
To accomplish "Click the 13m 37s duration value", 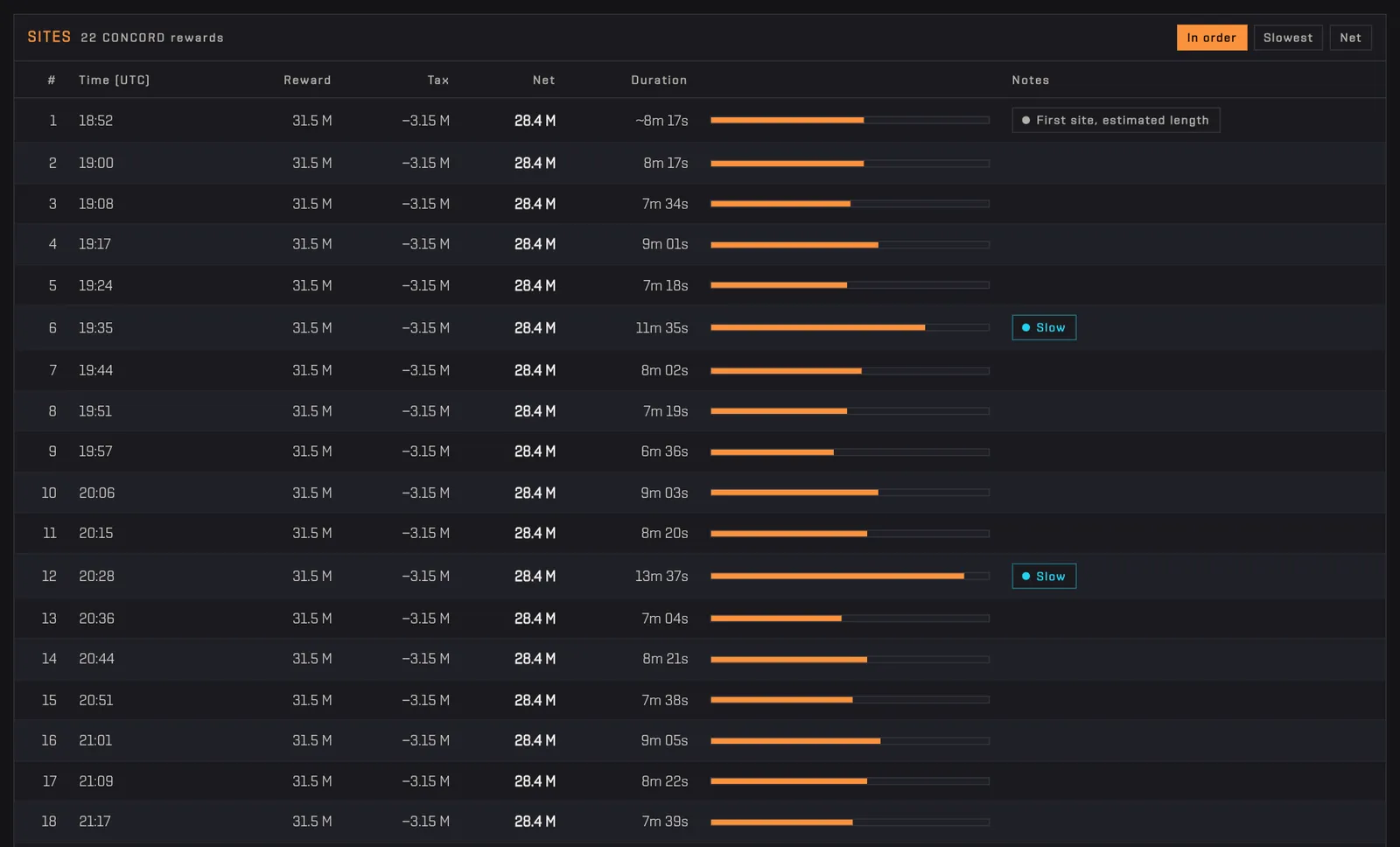I will pos(661,576).
